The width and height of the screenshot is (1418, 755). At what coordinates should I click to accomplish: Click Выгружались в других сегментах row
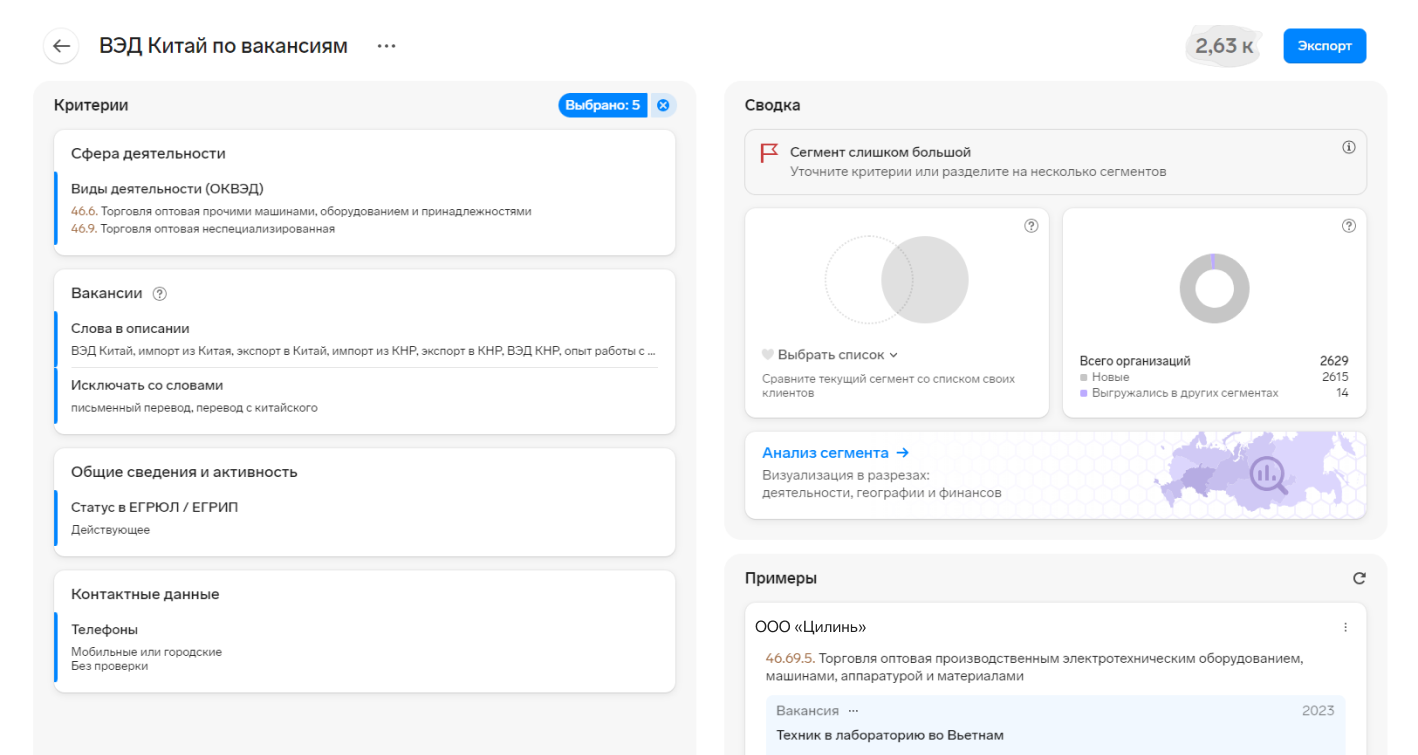(1214, 393)
